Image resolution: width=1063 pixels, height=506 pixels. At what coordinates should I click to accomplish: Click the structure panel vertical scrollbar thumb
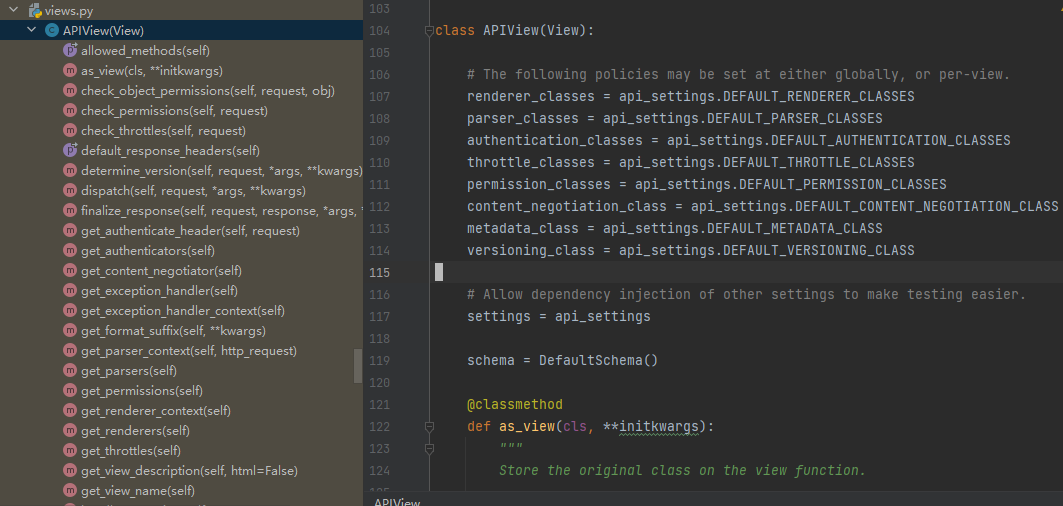358,366
